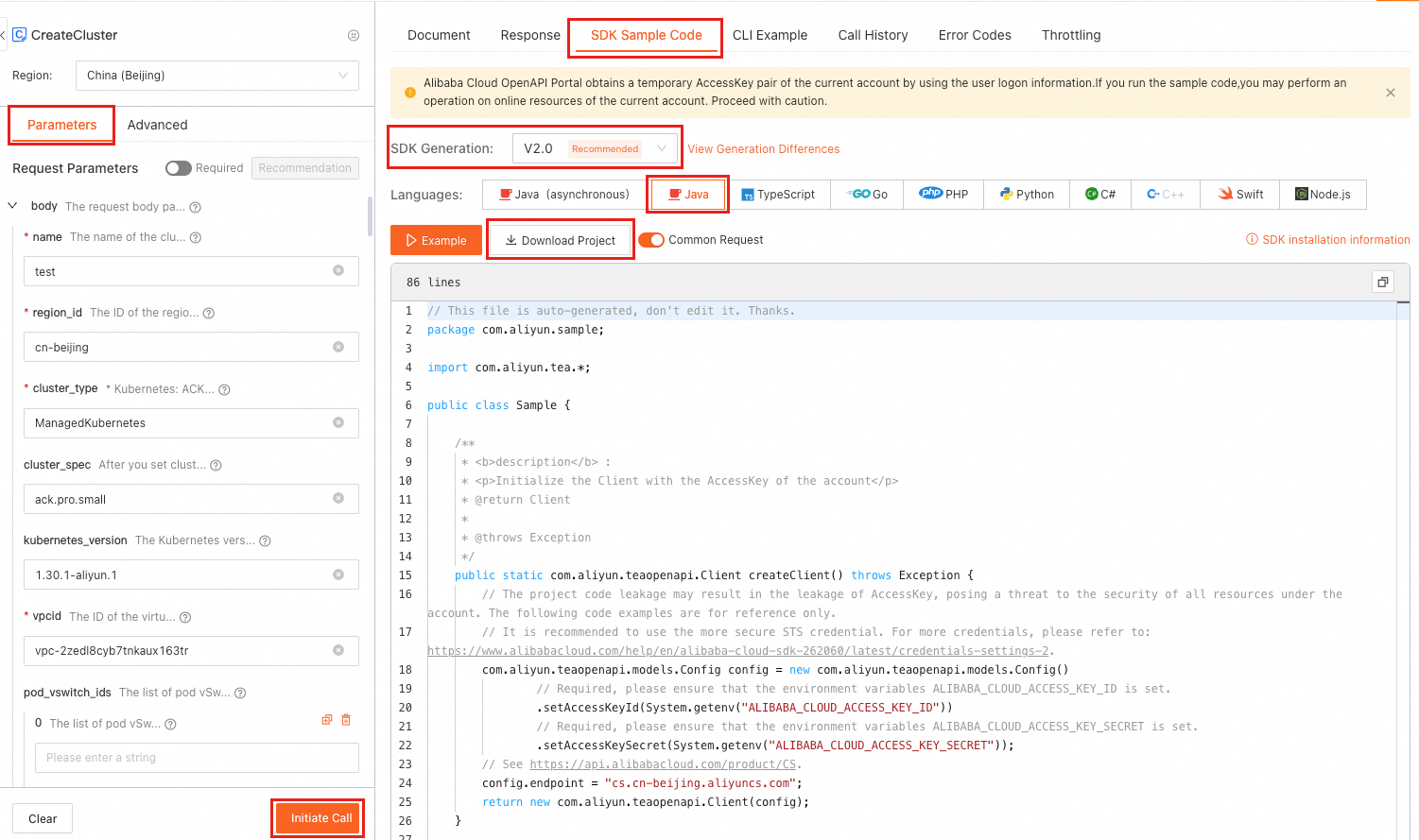The image size is (1419, 840).
Task: Open the api.alibabacloud.com/product/CS link
Action: pyautogui.click(x=663, y=764)
